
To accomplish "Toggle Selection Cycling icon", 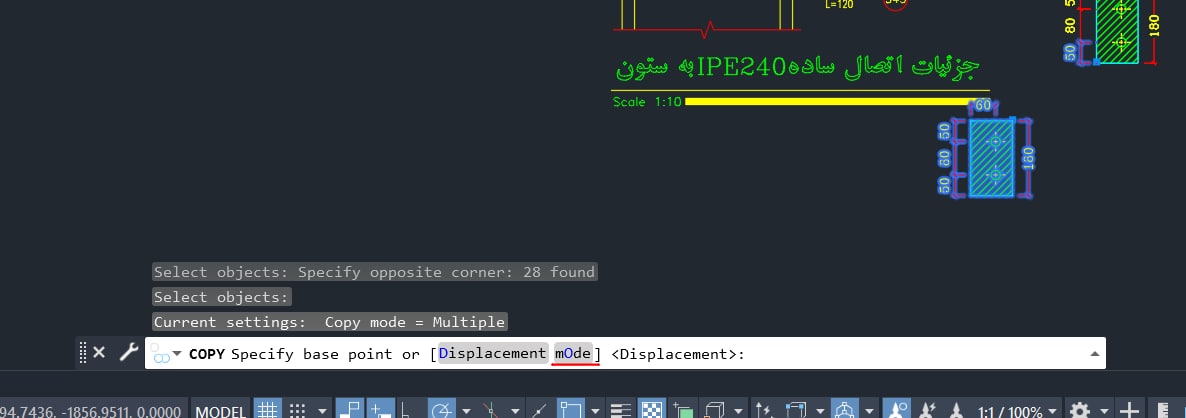I will point(682,410).
